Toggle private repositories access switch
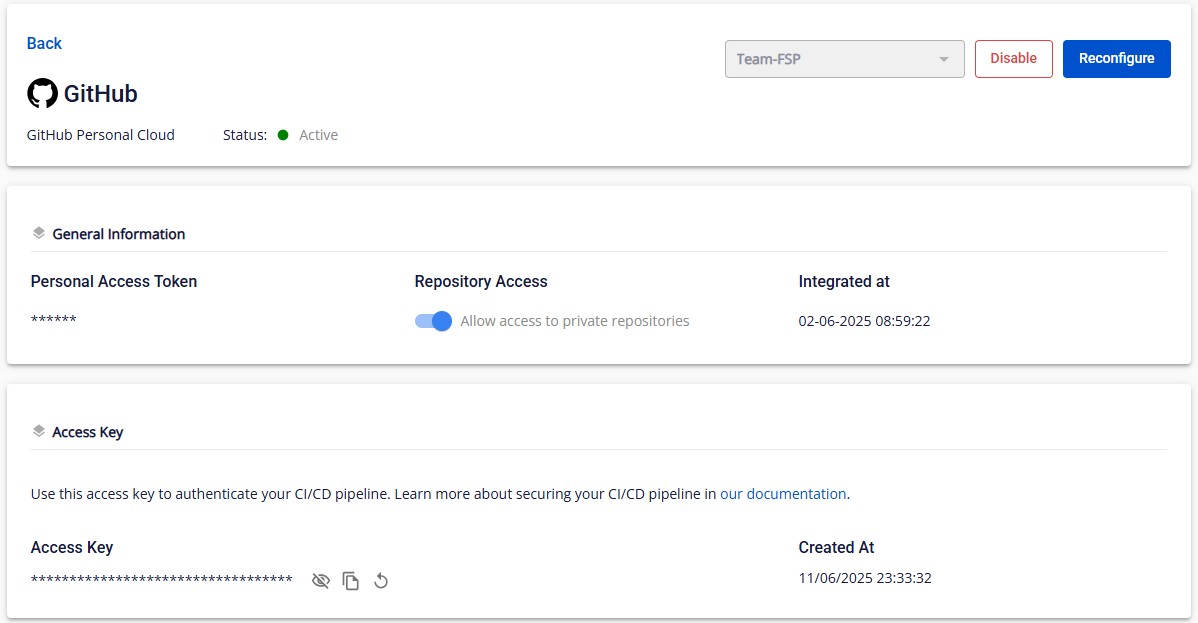Screen dimensions: 1198x623 click(x=433, y=321)
